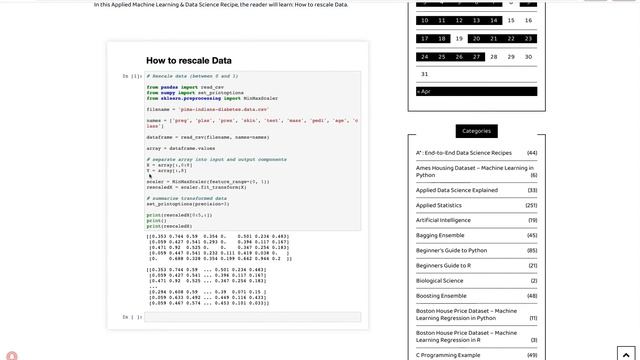Click the 'How to rescale Data' heading

189,61
